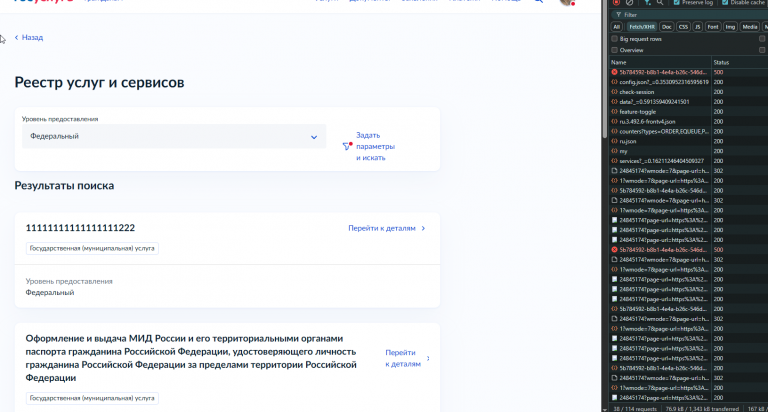Click the XHR icon beside counters?types=ORDER
The height and width of the screenshot is (412, 768).
614,131
